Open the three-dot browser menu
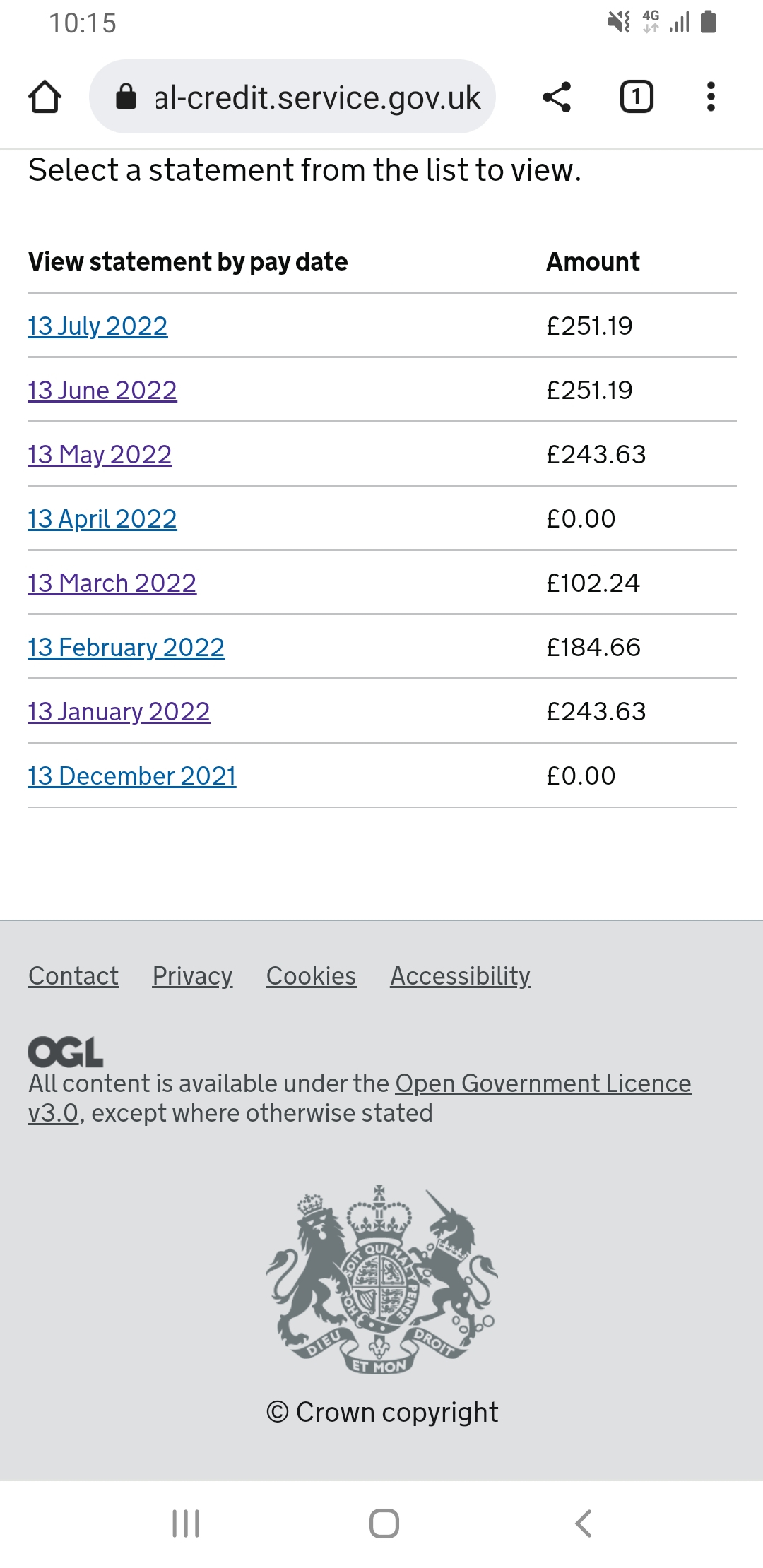763x1568 pixels. click(x=711, y=97)
